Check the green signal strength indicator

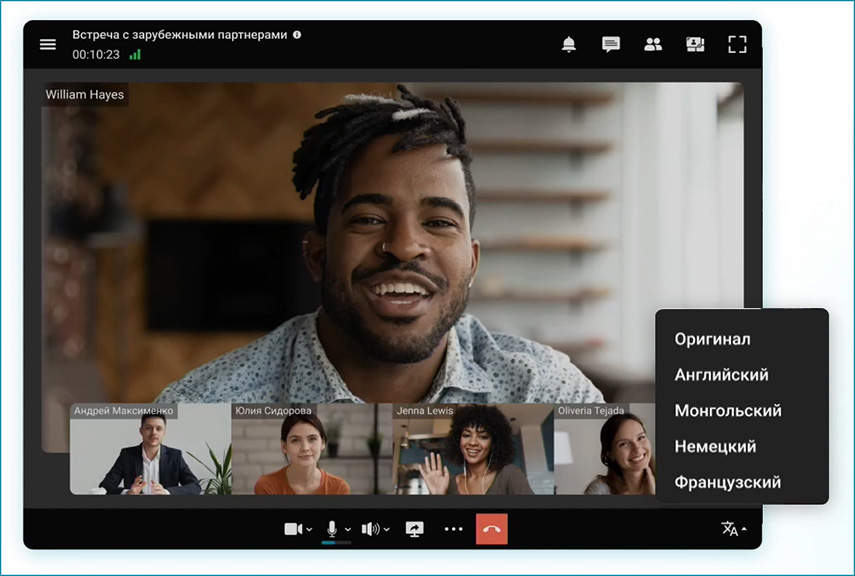tap(135, 54)
